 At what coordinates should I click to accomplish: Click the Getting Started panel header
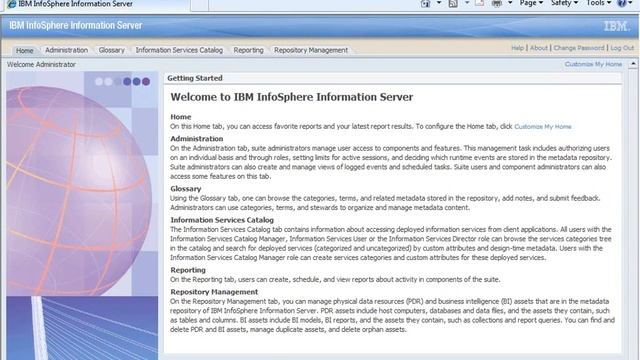pos(393,78)
